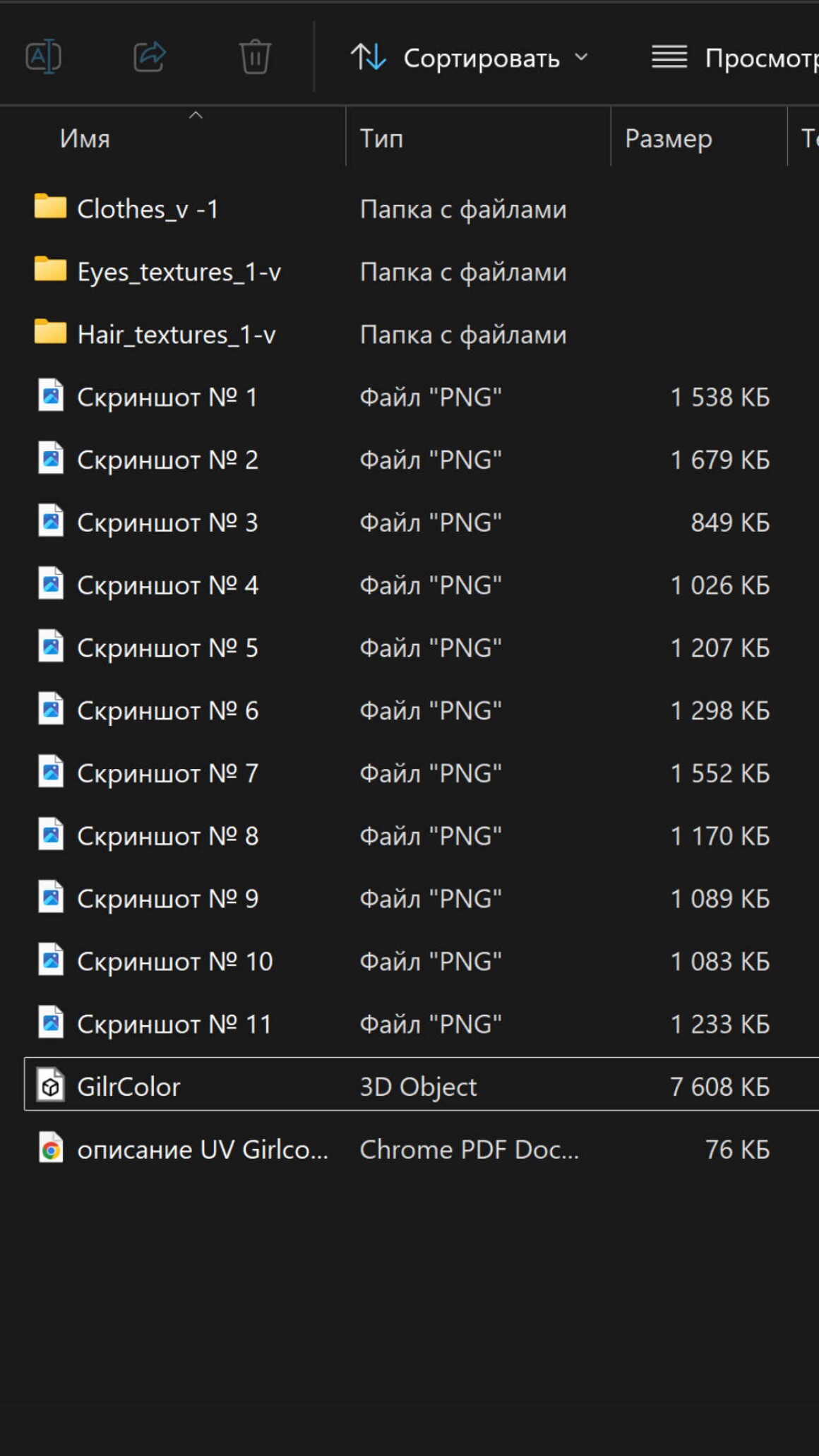Open the Просмотреть view menu
Image resolution: width=819 pixels, height=1456 pixels.
734,58
